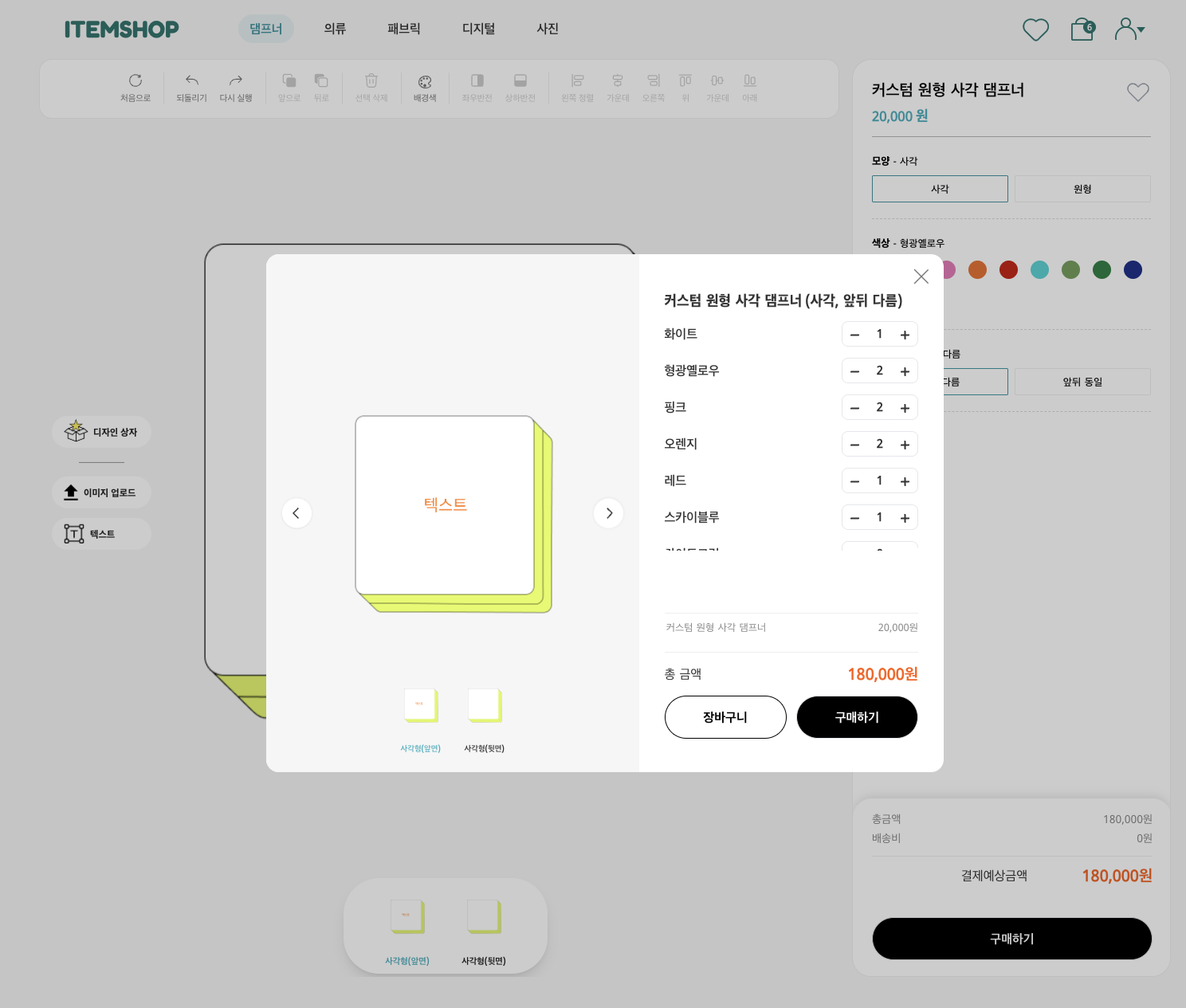Open the 디자인 상자 design box

(101, 432)
